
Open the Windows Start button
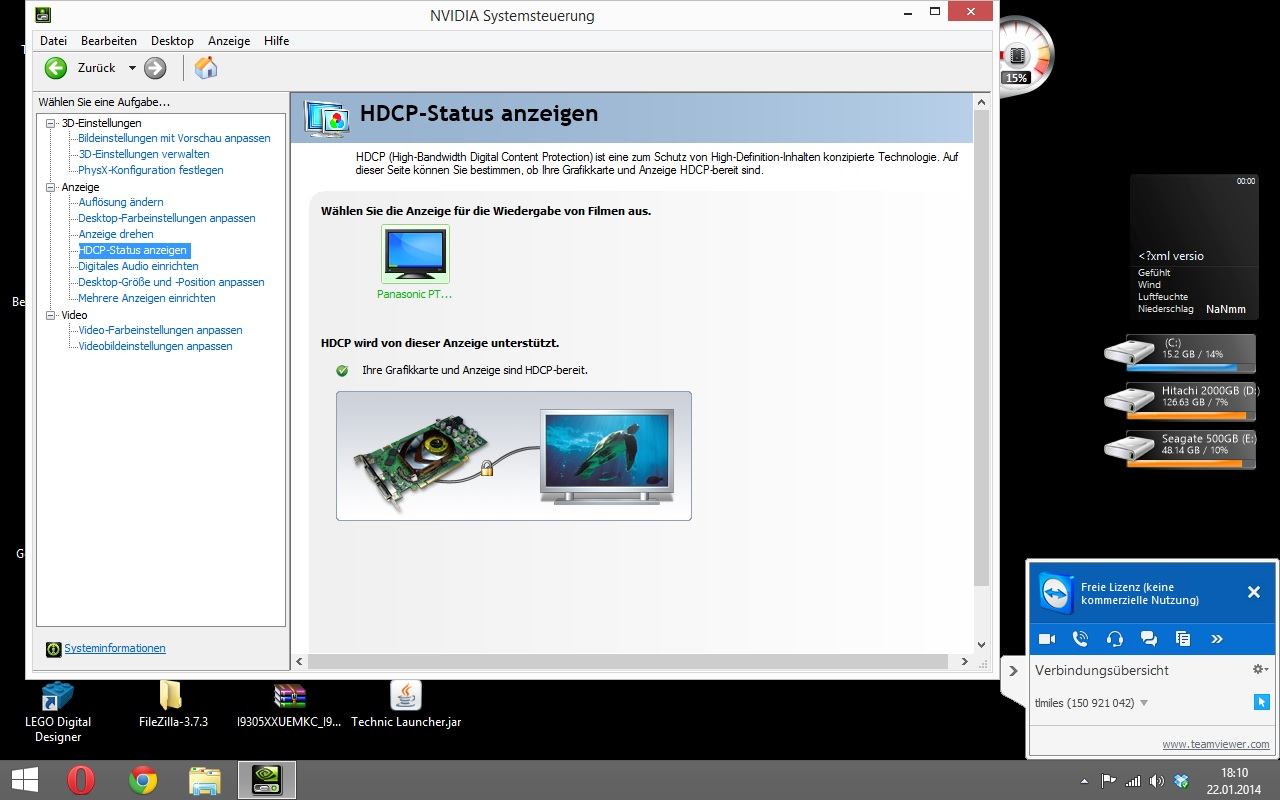[x=25, y=780]
